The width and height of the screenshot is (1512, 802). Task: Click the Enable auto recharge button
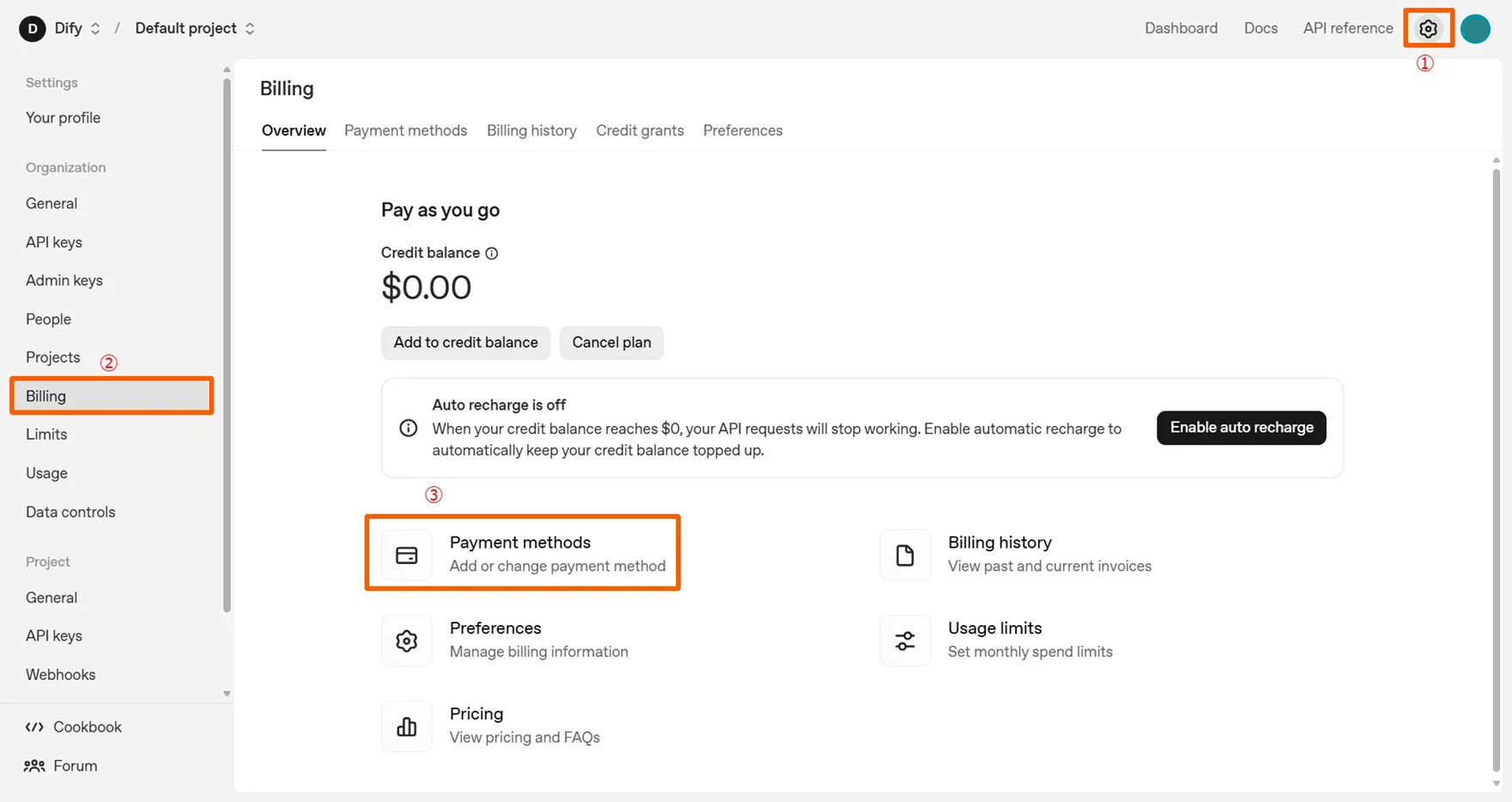[1241, 428]
